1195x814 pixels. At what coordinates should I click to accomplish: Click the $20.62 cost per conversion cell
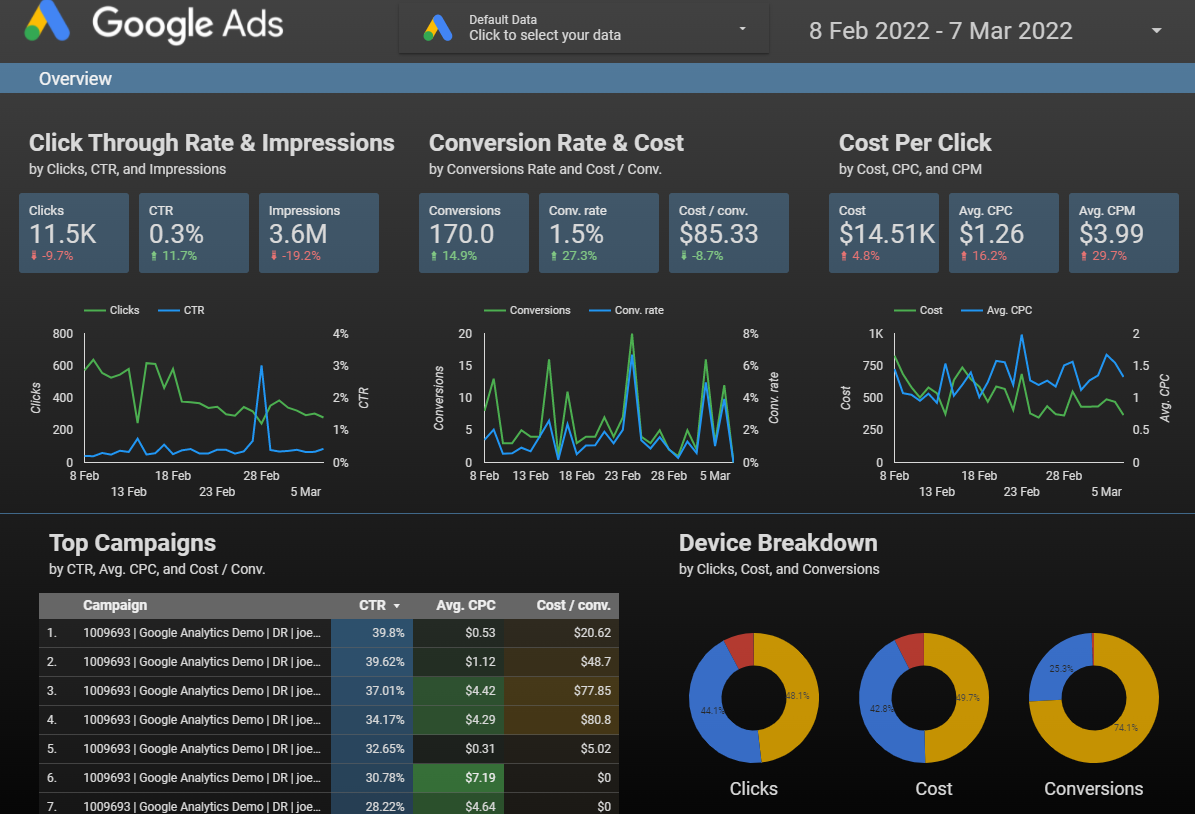(561, 633)
